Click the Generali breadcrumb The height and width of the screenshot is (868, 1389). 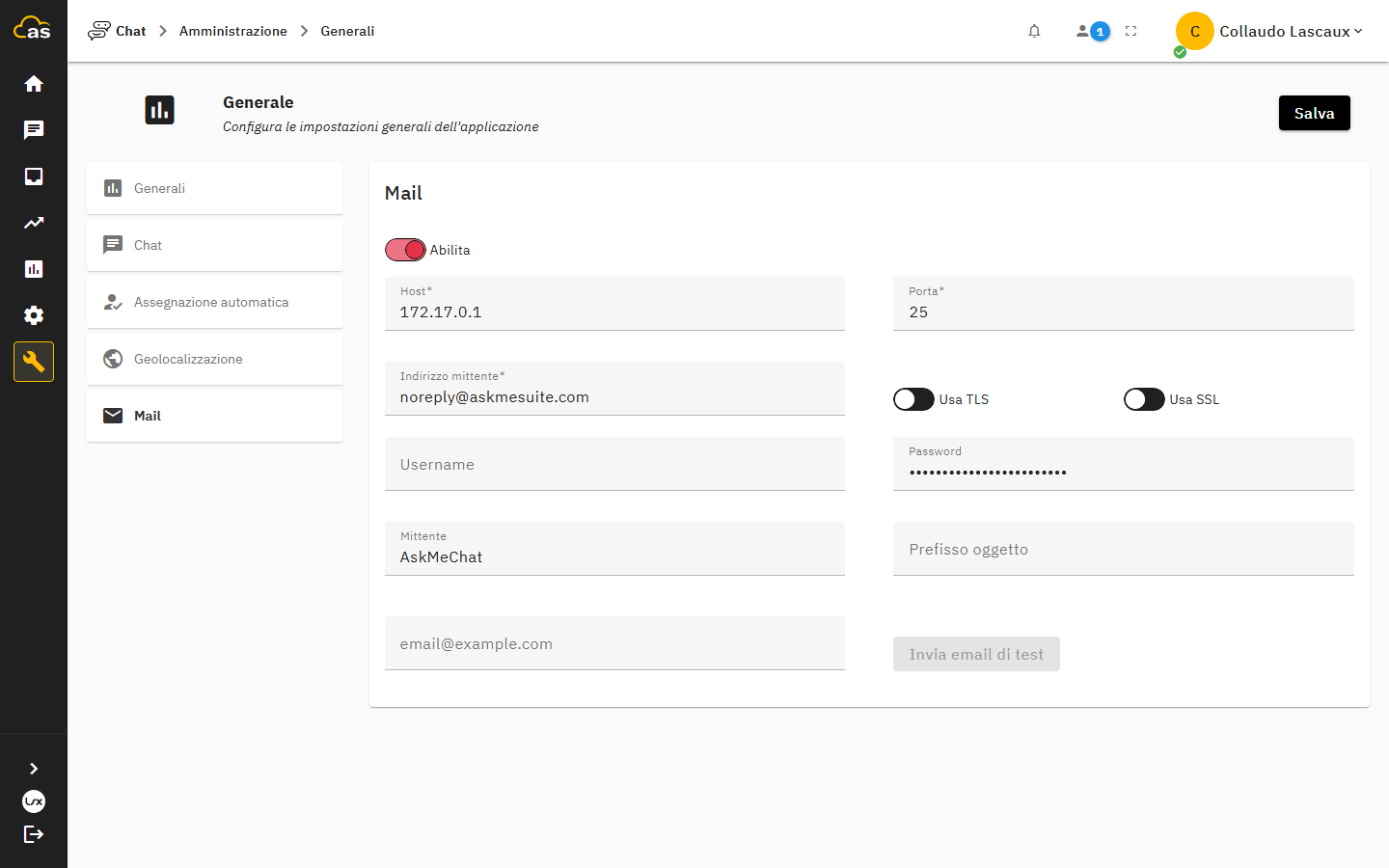tap(347, 31)
